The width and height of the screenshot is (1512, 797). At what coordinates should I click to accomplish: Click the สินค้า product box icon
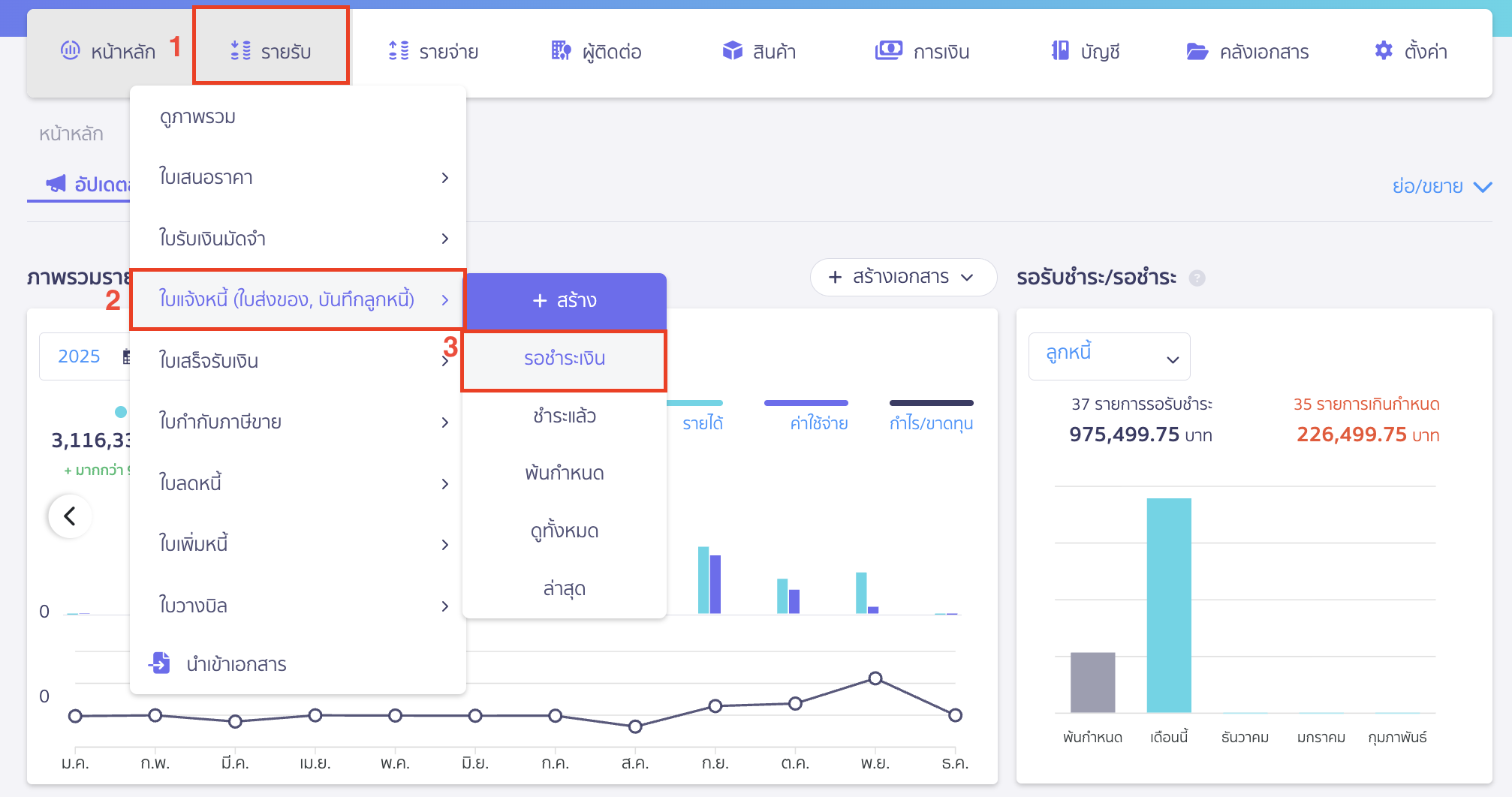(x=732, y=51)
